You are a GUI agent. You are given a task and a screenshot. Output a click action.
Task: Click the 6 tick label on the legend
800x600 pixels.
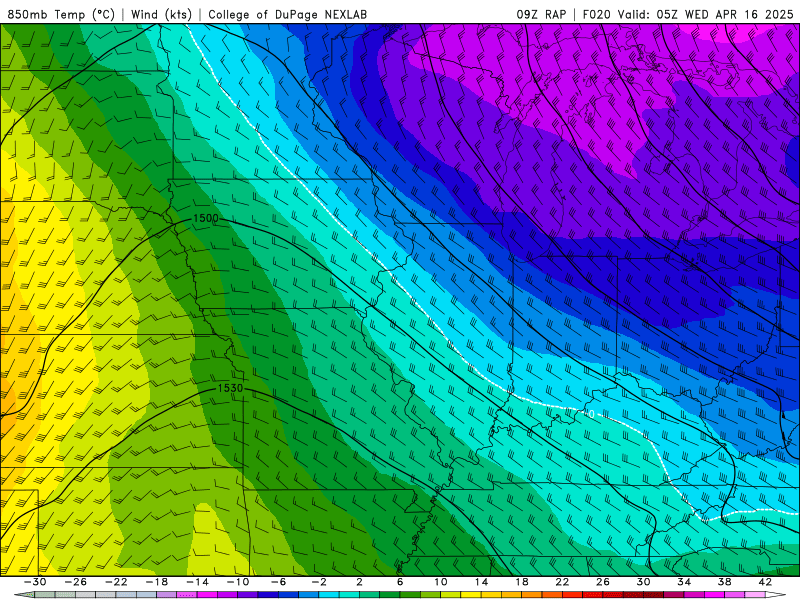pos(400,582)
